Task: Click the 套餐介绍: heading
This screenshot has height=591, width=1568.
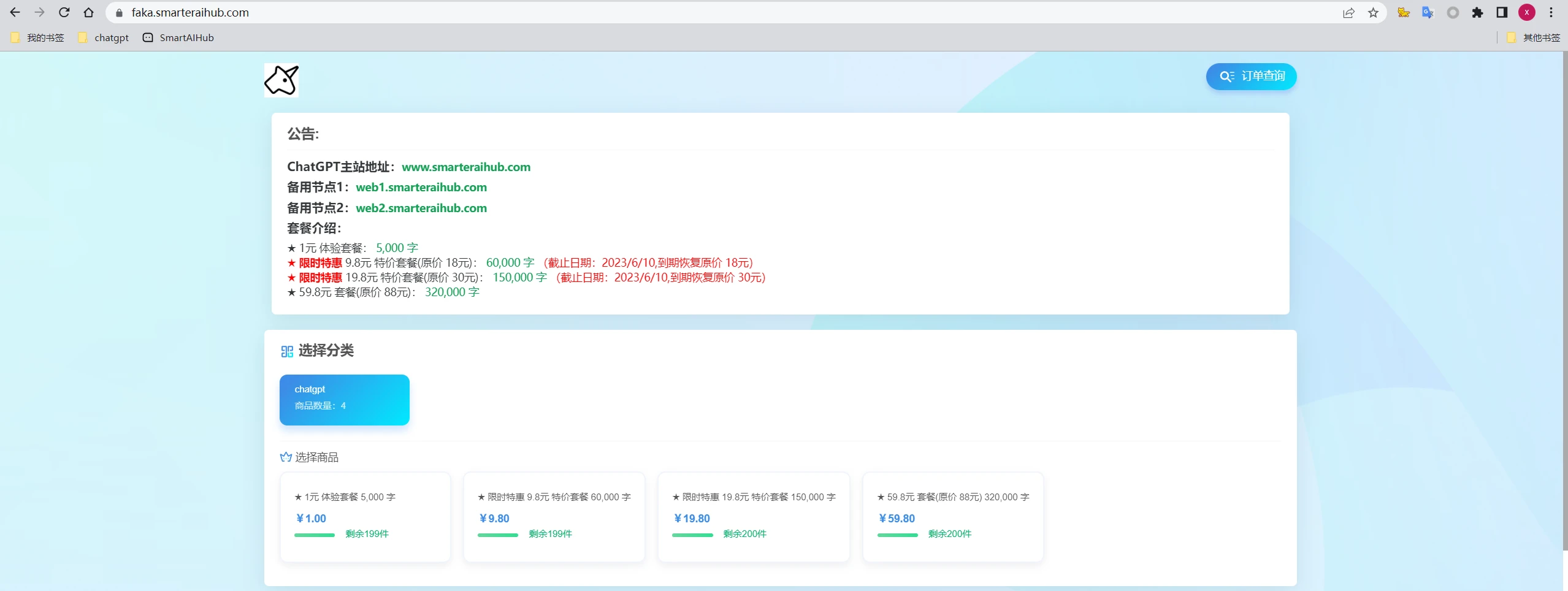Action: pyautogui.click(x=314, y=228)
